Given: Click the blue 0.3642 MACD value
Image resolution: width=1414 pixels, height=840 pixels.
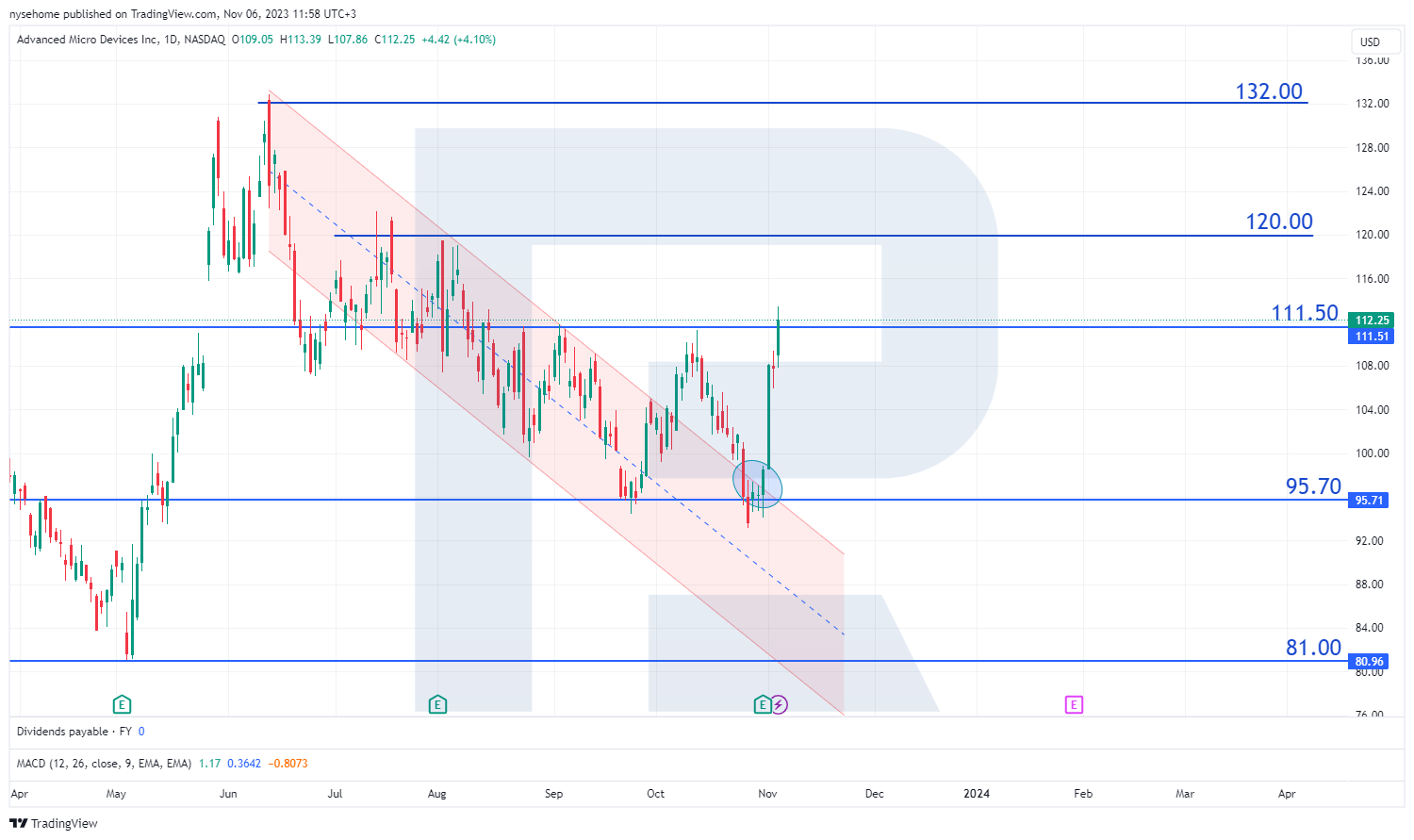Looking at the screenshot, I should (243, 764).
